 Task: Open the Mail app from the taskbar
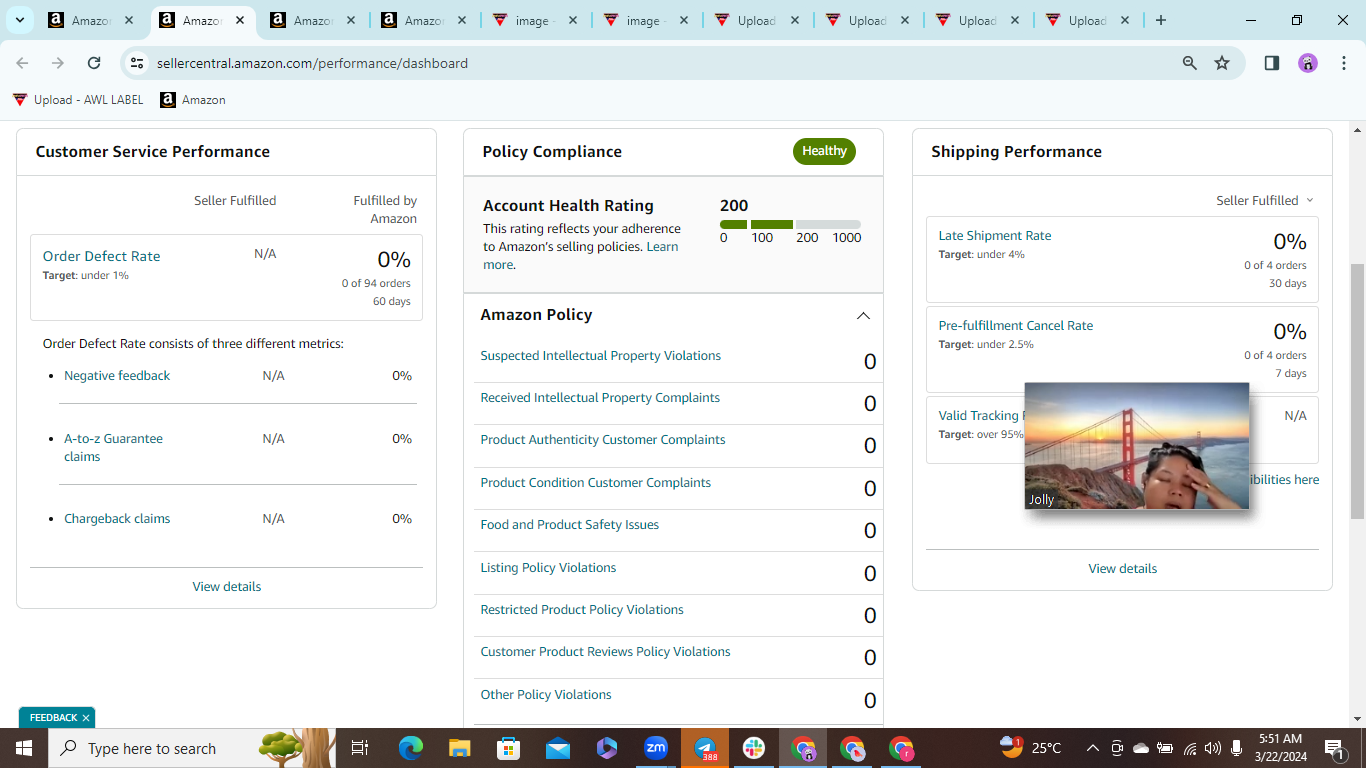558,748
